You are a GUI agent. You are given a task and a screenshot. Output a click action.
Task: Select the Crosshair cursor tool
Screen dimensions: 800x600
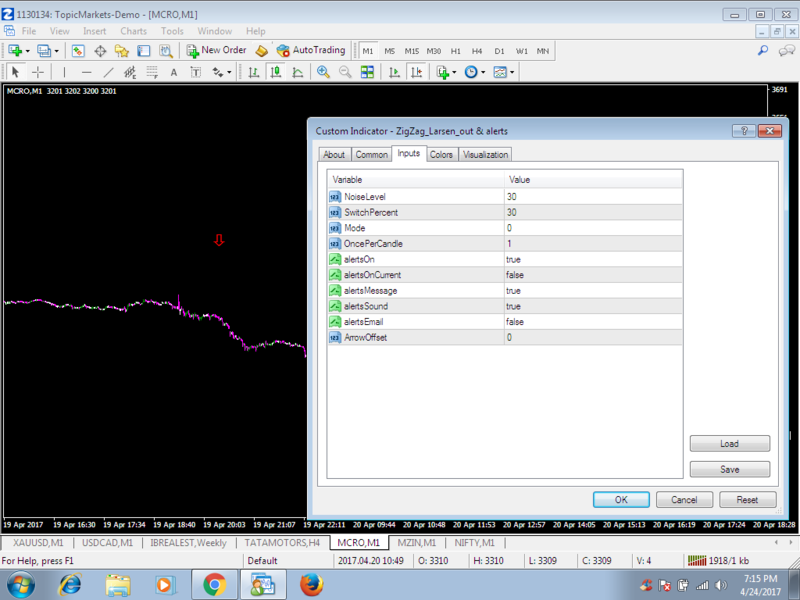click(x=38, y=72)
